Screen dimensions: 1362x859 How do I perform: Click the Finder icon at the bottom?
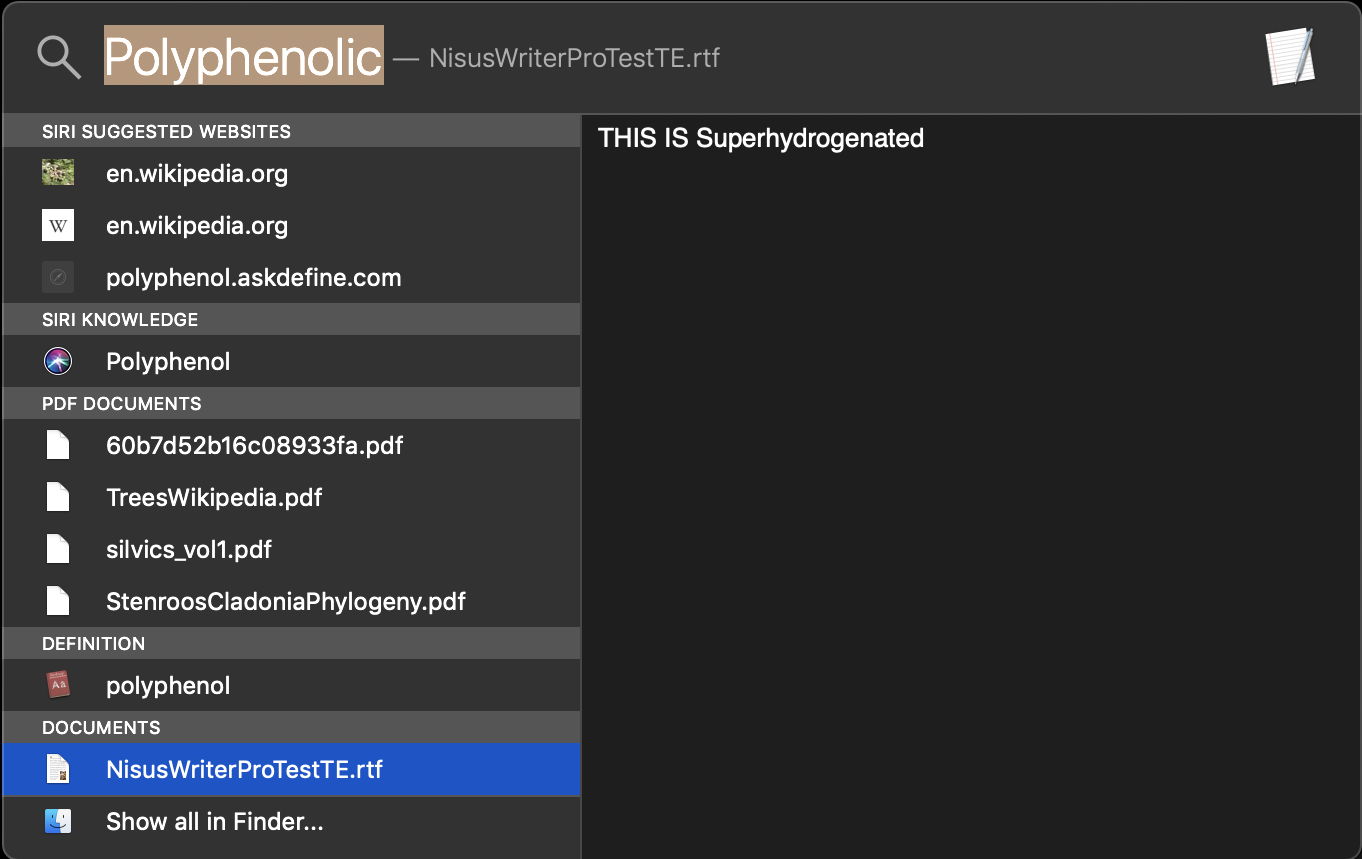[58, 821]
